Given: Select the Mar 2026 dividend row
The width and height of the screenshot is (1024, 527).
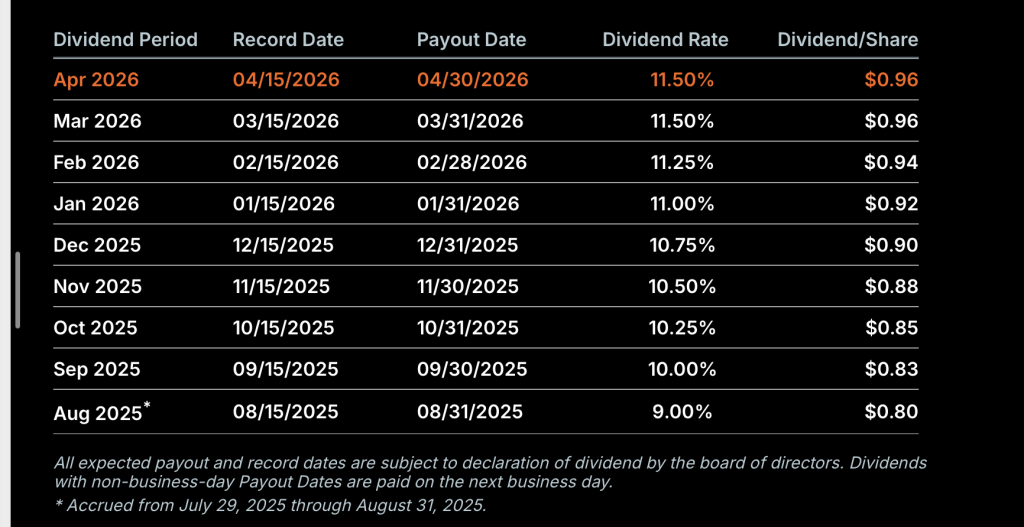Looking at the screenshot, I should click(486, 121).
